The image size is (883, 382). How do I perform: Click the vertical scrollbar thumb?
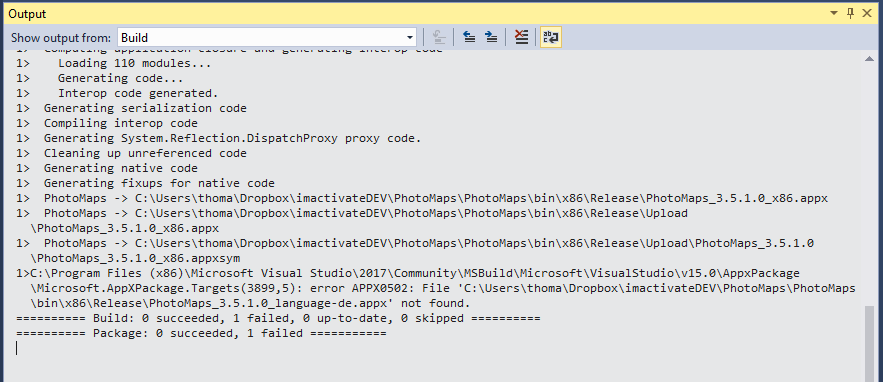click(870, 343)
